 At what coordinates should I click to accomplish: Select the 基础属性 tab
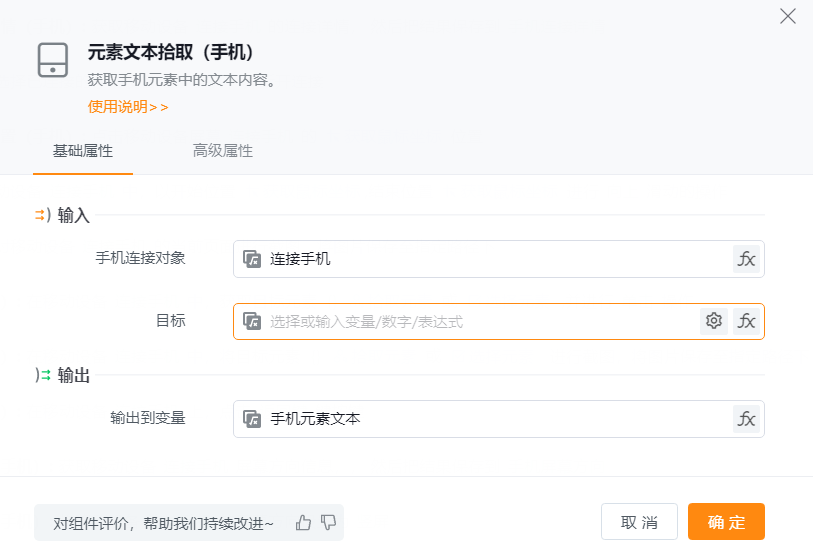[x=83, y=151]
